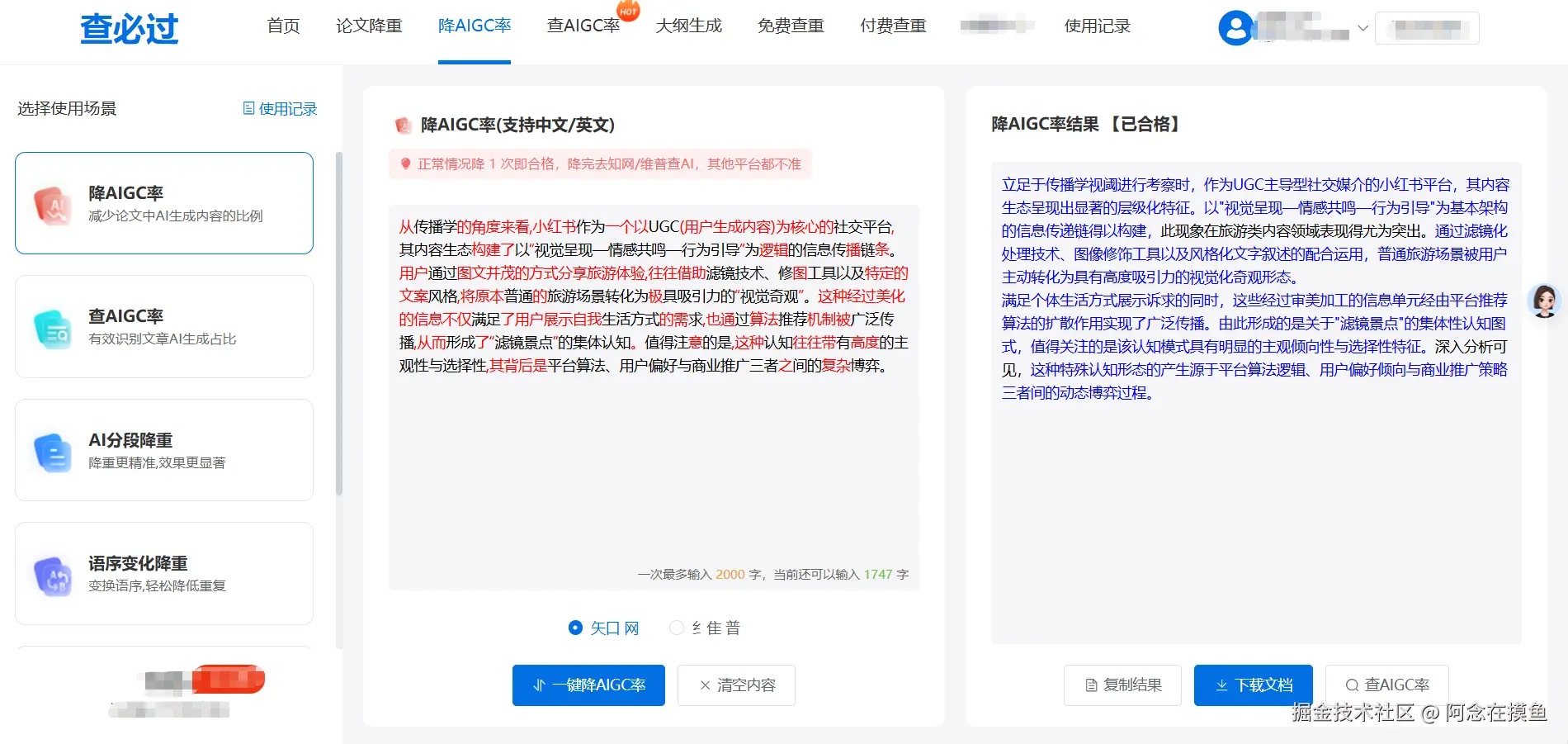
Task: Open the customer service avatar
Action: point(1544,301)
